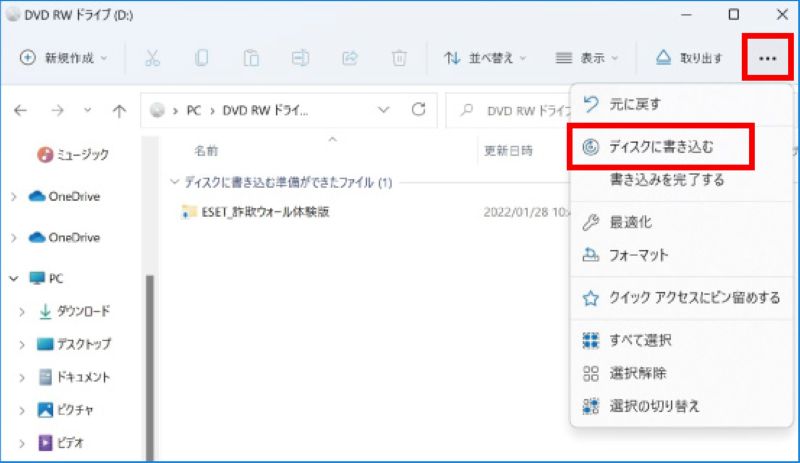This screenshot has width=800, height=463.
Task: Choose クイック アクセスにピン留めする
Action: (x=681, y=298)
